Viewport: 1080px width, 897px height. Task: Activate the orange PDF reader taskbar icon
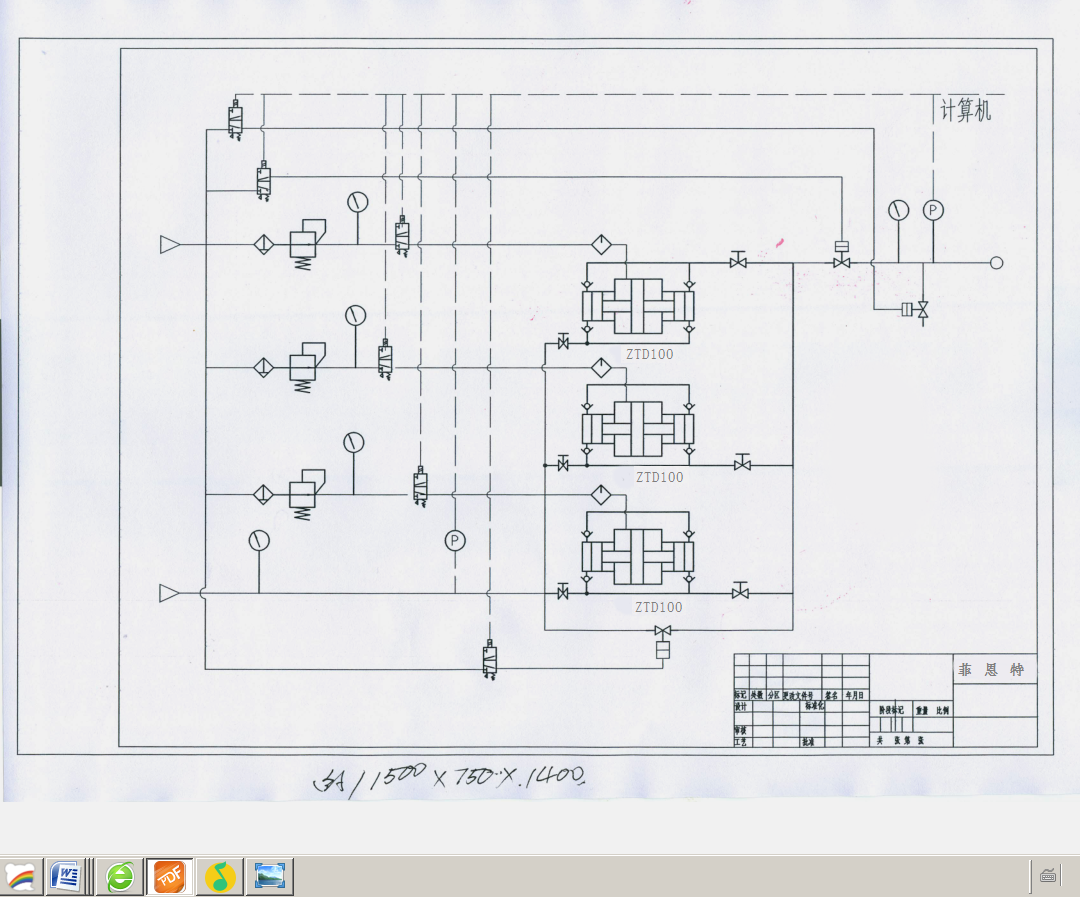[x=168, y=877]
